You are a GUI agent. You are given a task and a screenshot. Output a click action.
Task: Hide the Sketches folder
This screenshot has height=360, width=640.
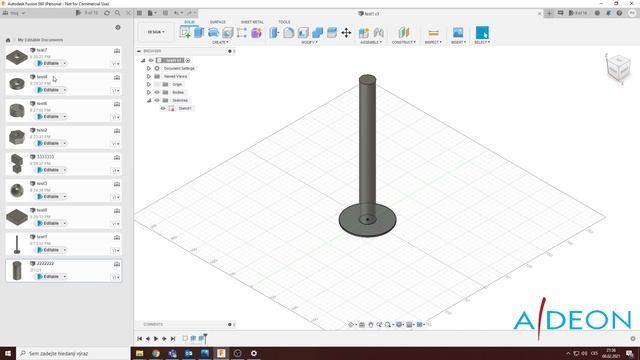(157, 100)
